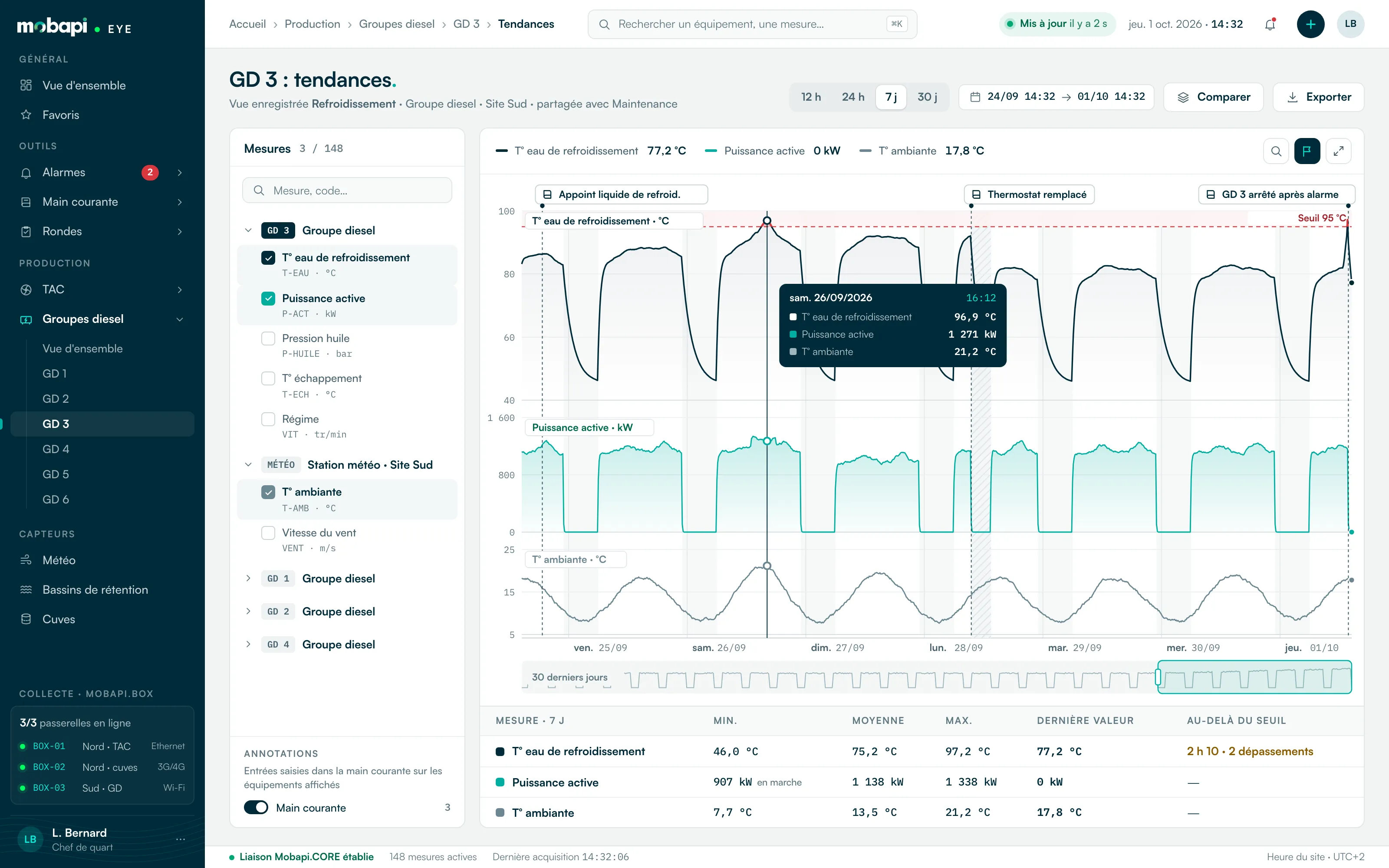Go to Groupes diesel breadcrumb
The image size is (1389, 868).
tap(397, 24)
